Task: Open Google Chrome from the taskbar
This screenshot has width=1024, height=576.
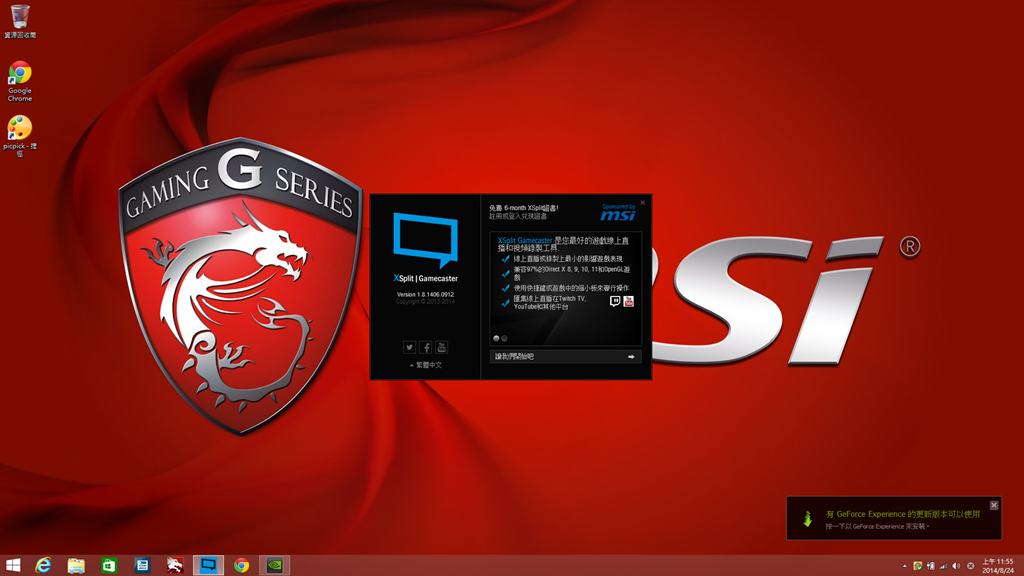Action: (242, 566)
